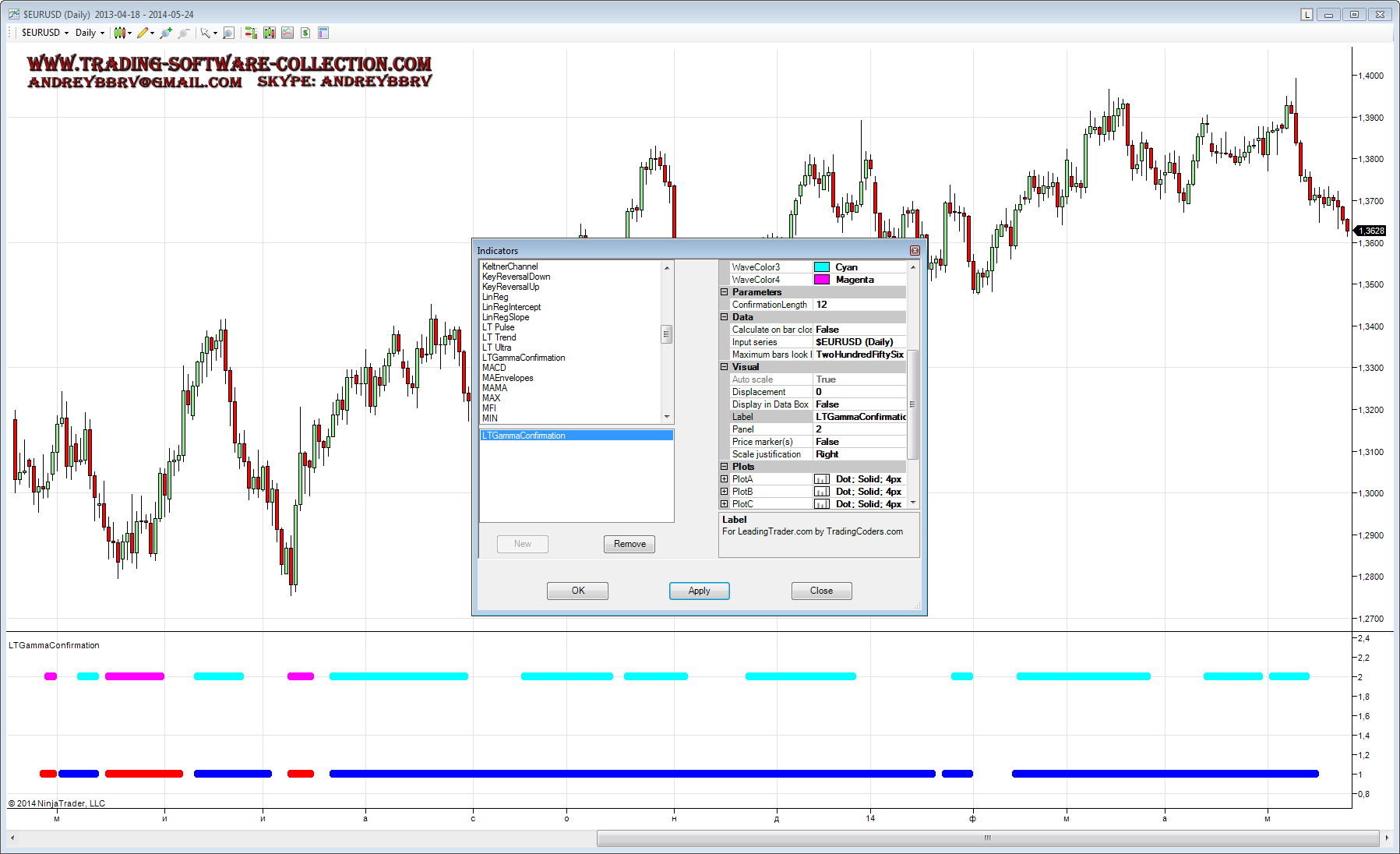Open the Daily interval dropdown
The height and width of the screenshot is (854, 1400).
tap(90, 33)
